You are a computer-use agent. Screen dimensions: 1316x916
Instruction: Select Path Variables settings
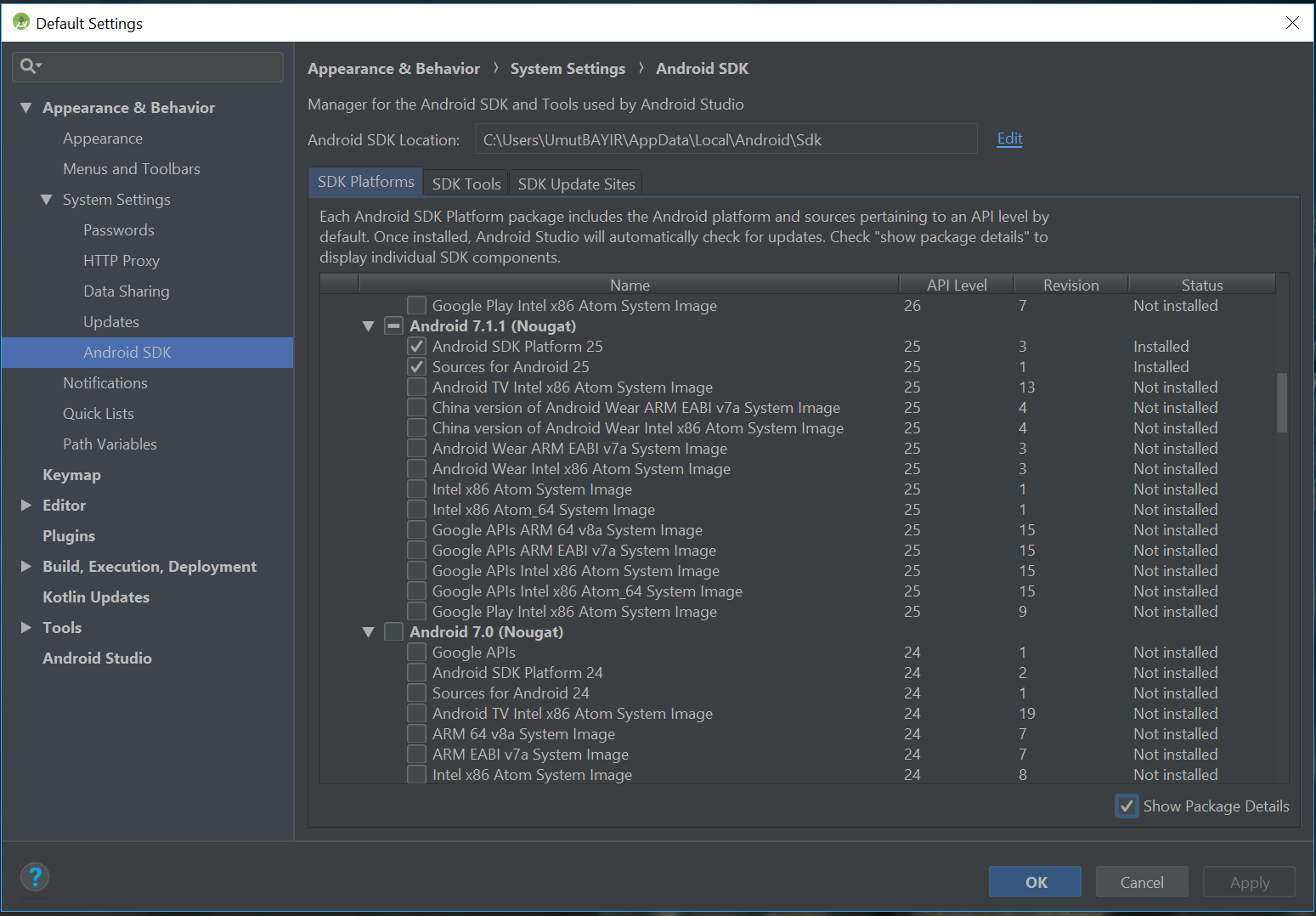click(x=110, y=444)
